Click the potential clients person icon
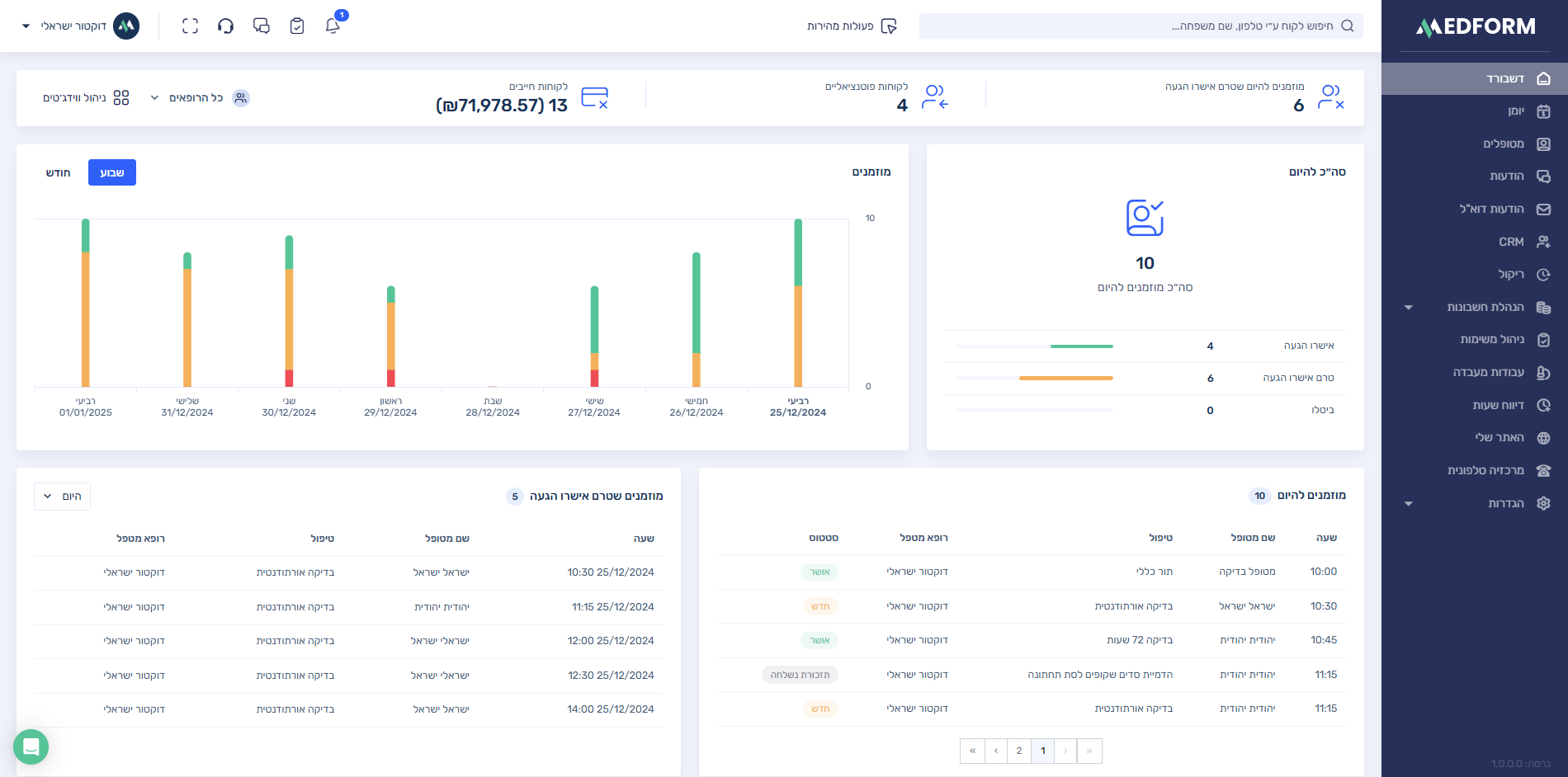Screen dimensions: 1568x777 pyautogui.click(x=935, y=97)
